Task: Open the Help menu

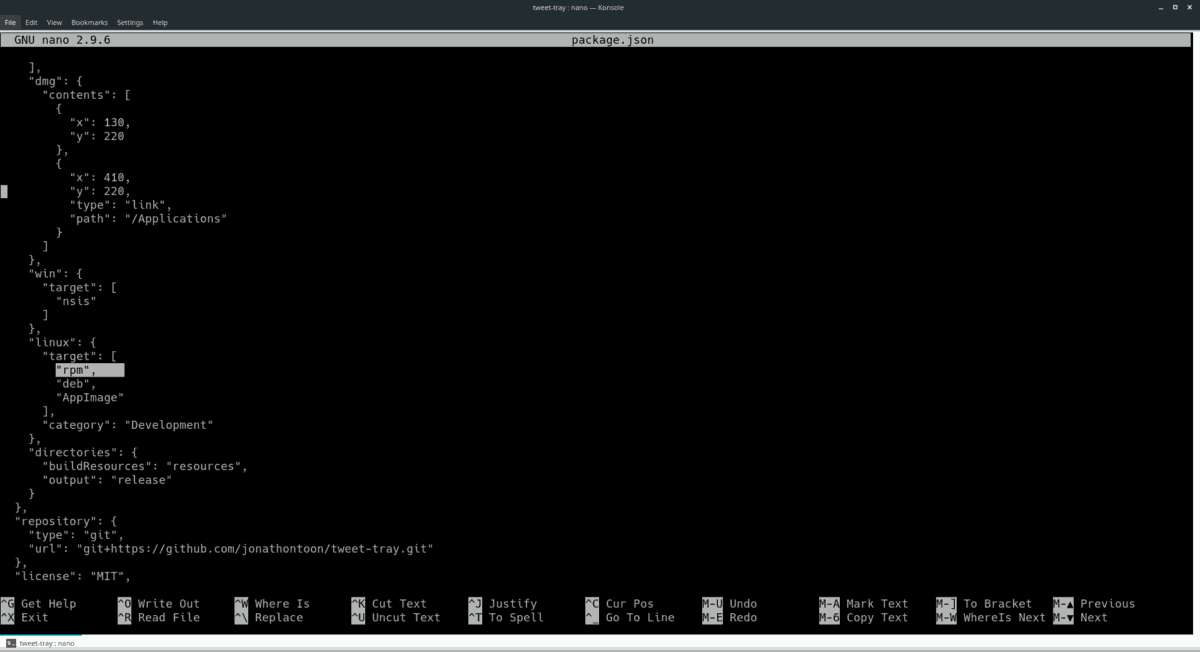Action: [x=160, y=22]
